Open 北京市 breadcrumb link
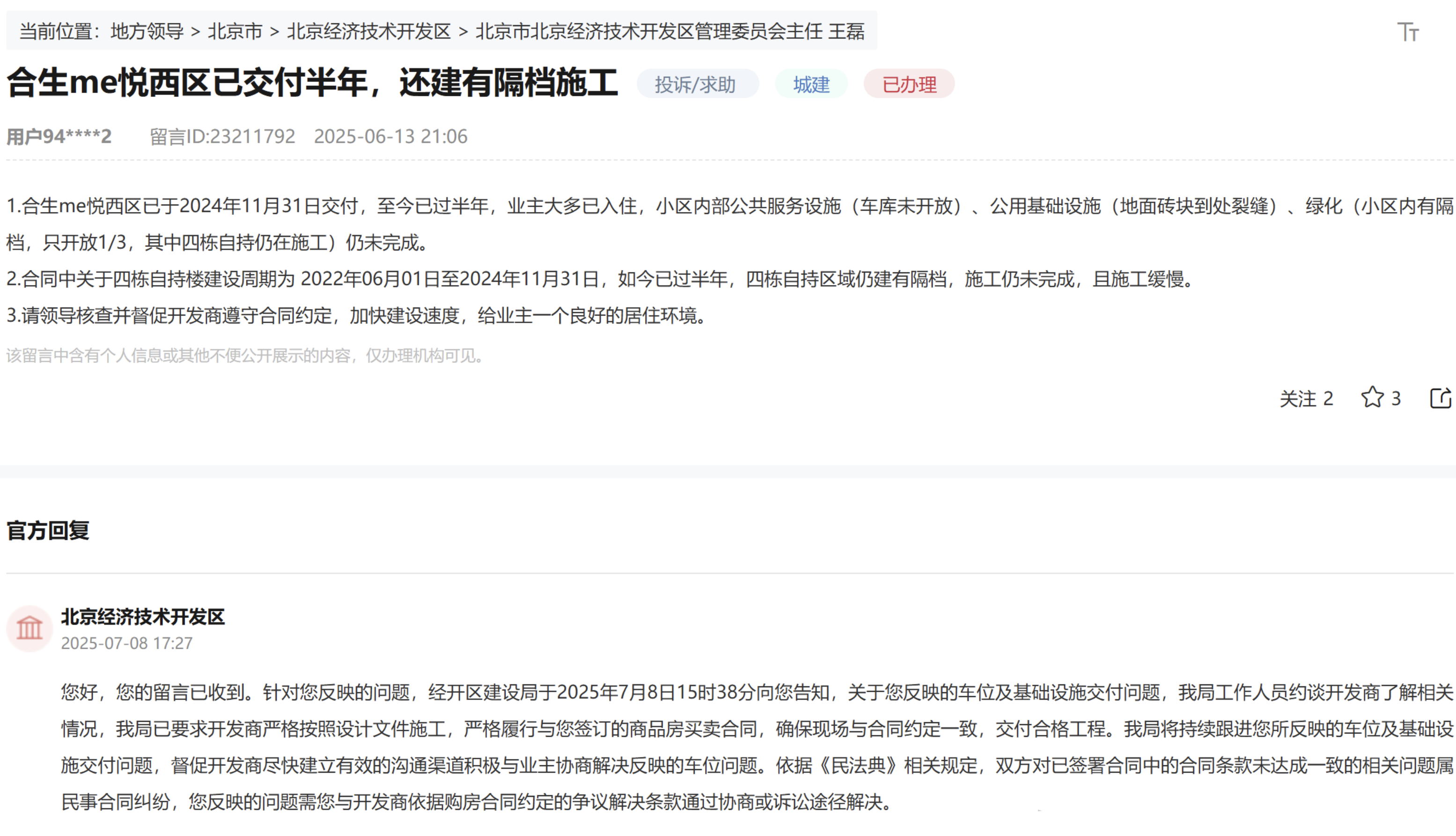Image resolution: width=1456 pixels, height=836 pixels. (x=235, y=31)
